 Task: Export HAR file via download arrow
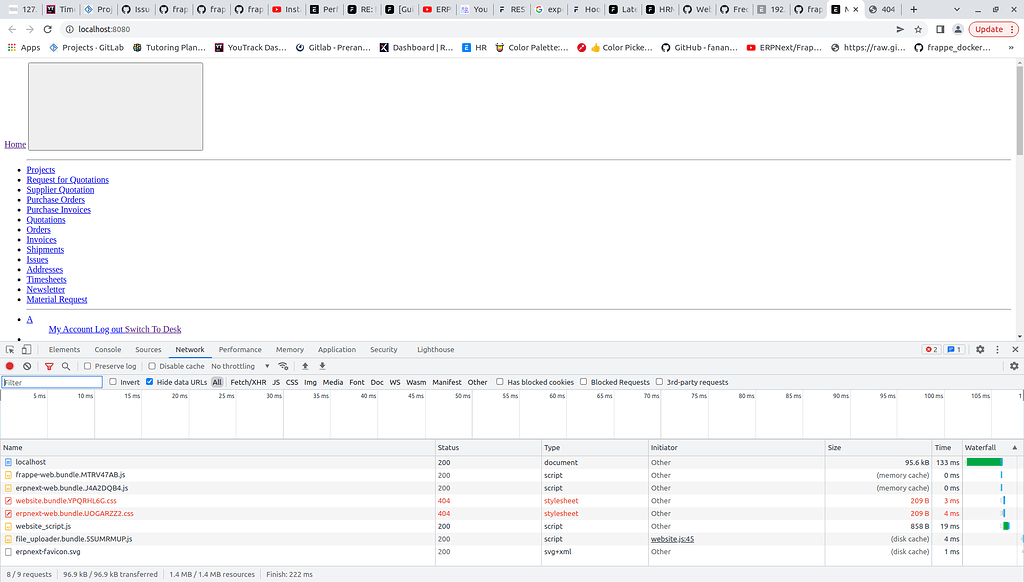322,365
